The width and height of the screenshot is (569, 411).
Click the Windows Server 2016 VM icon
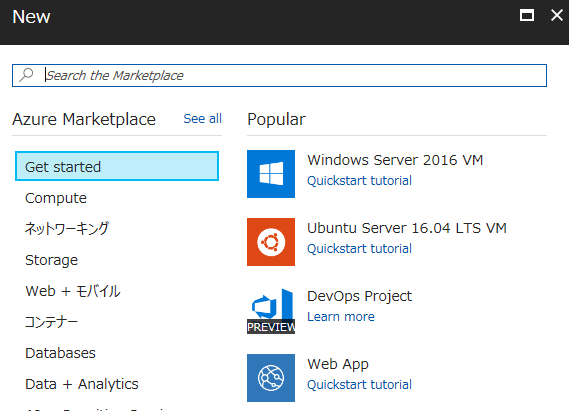[x=271, y=174]
